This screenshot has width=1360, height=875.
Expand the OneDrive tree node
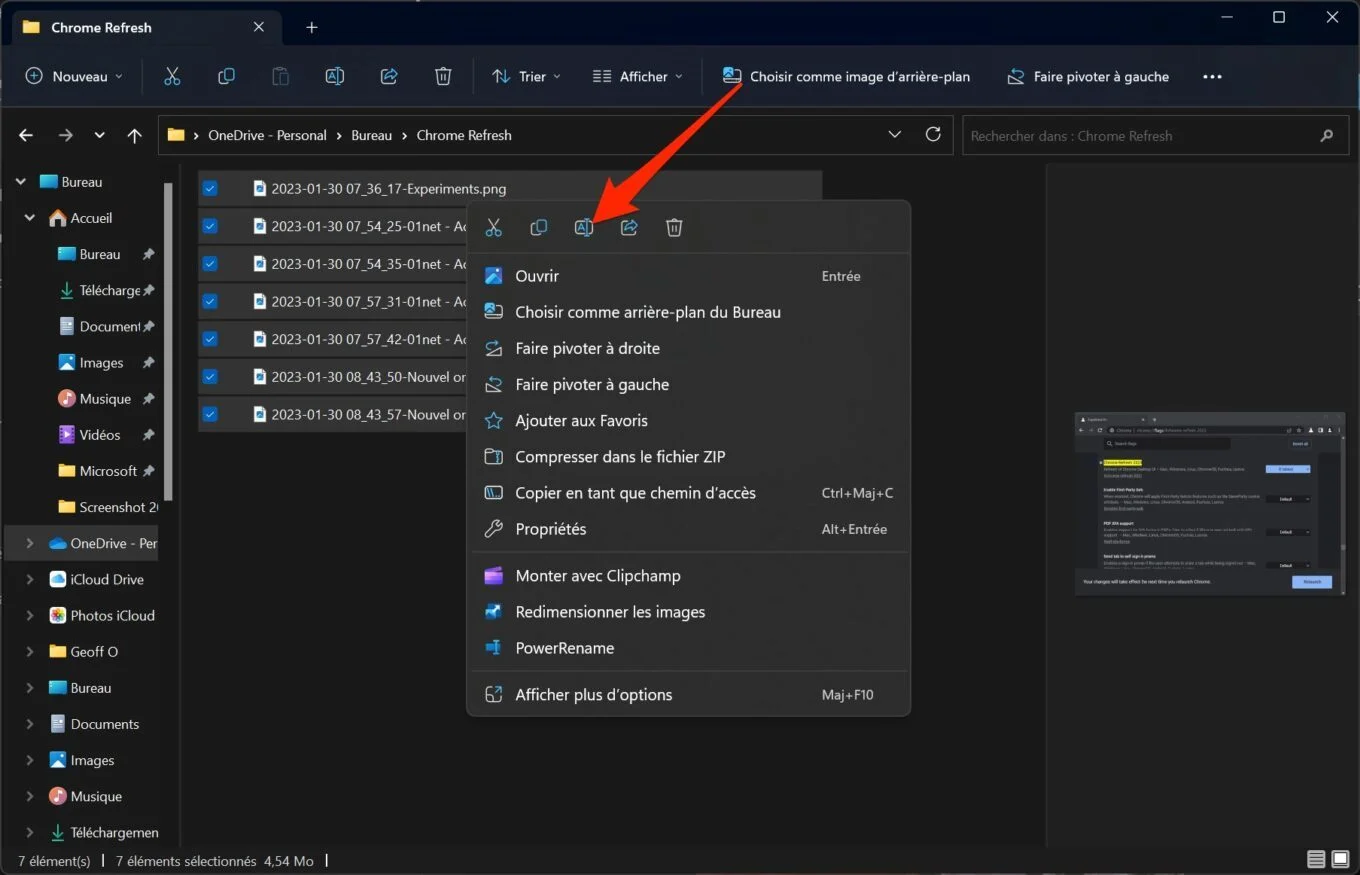[x=30, y=543]
